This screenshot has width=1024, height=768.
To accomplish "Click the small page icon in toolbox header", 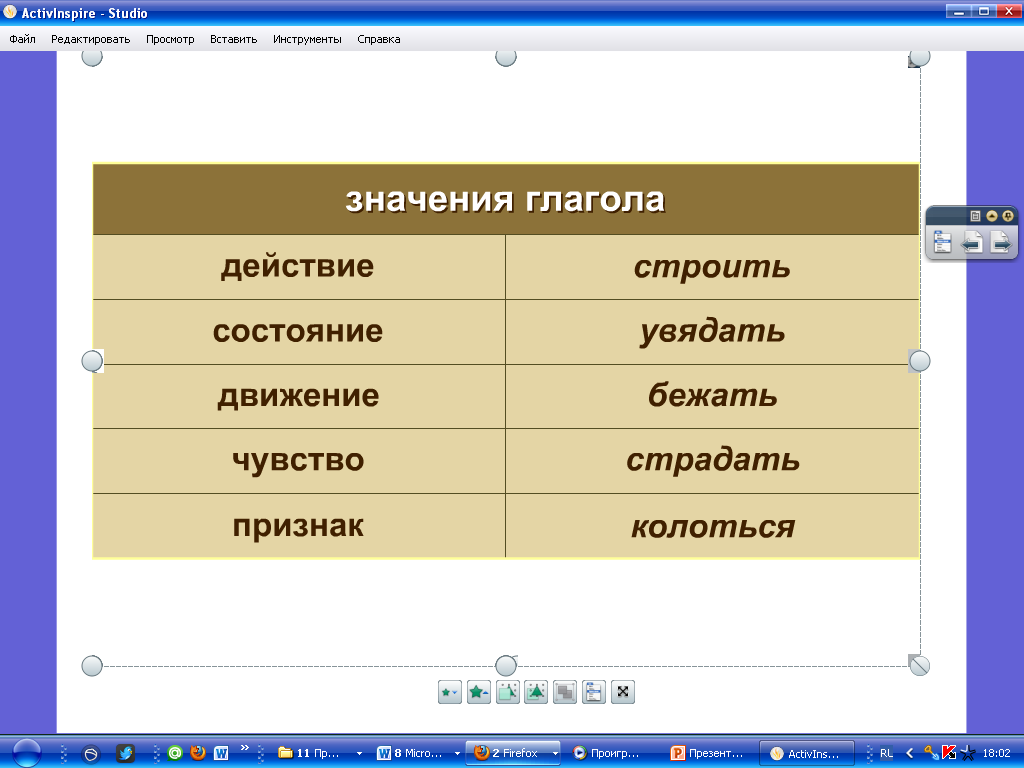I will (x=976, y=216).
